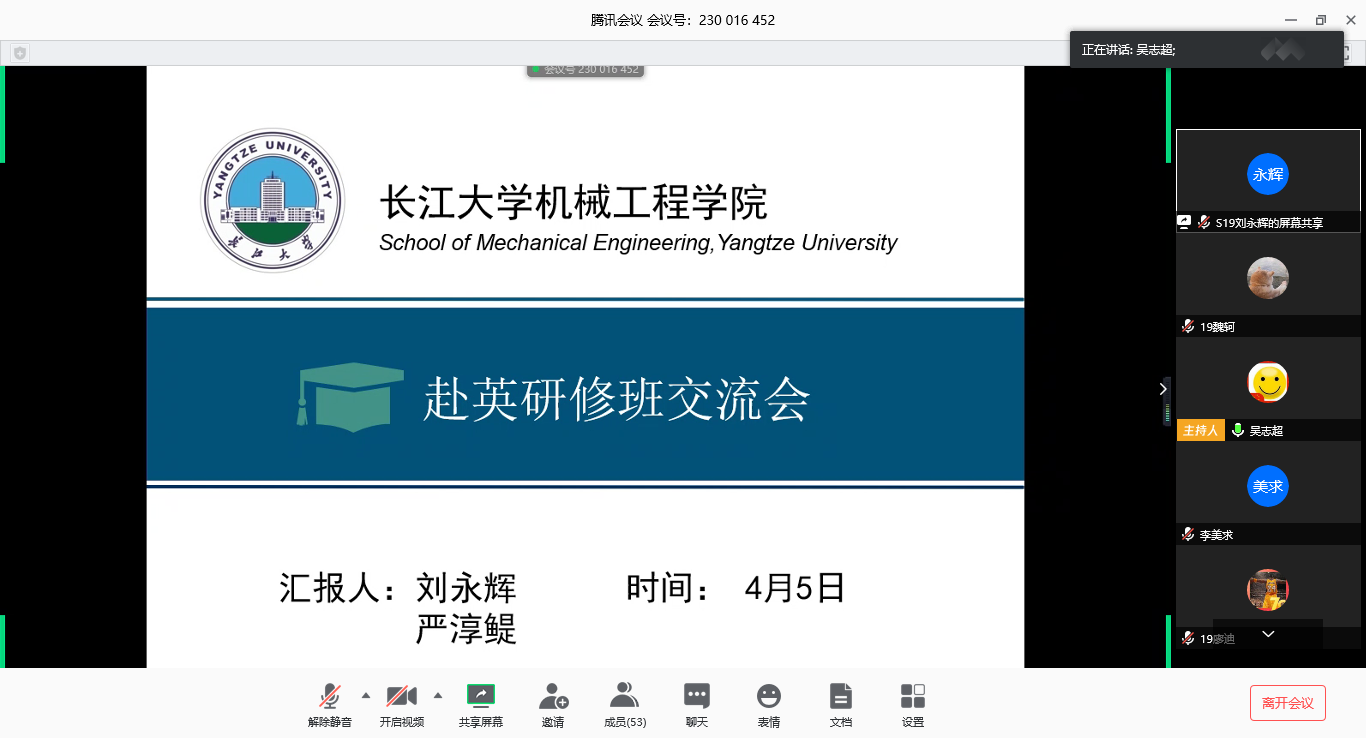The height and width of the screenshot is (738, 1366).
Task: Click the red 离开会议 leave button
Action: (x=1287, y=703)
